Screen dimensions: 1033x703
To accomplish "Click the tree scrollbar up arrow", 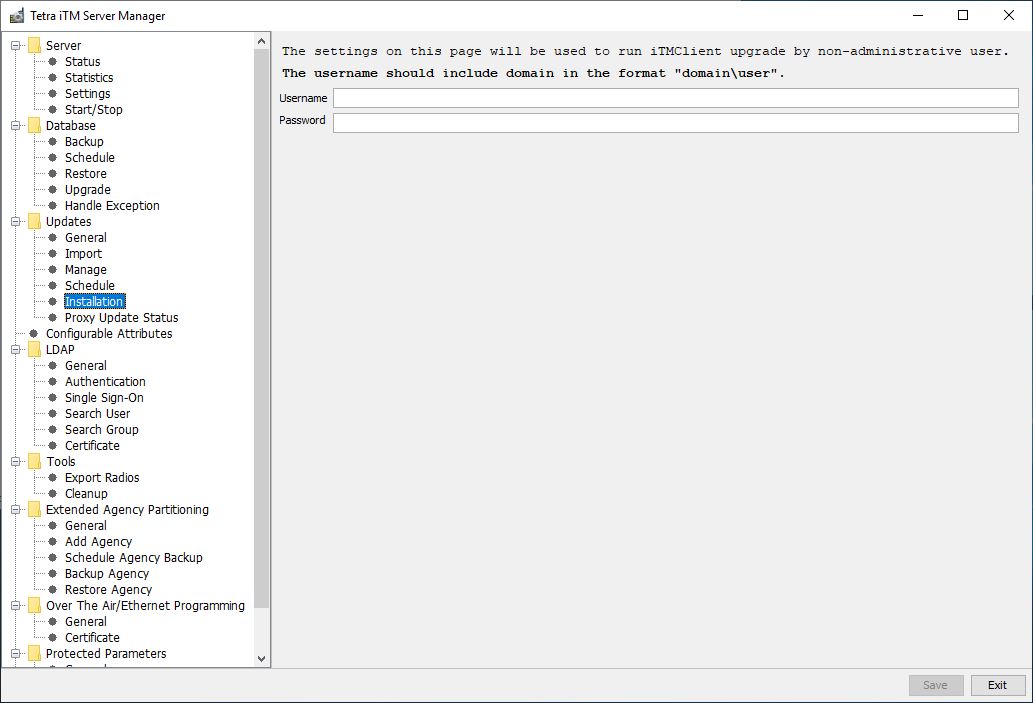I will pyautogui.click(x=262, y=42).
